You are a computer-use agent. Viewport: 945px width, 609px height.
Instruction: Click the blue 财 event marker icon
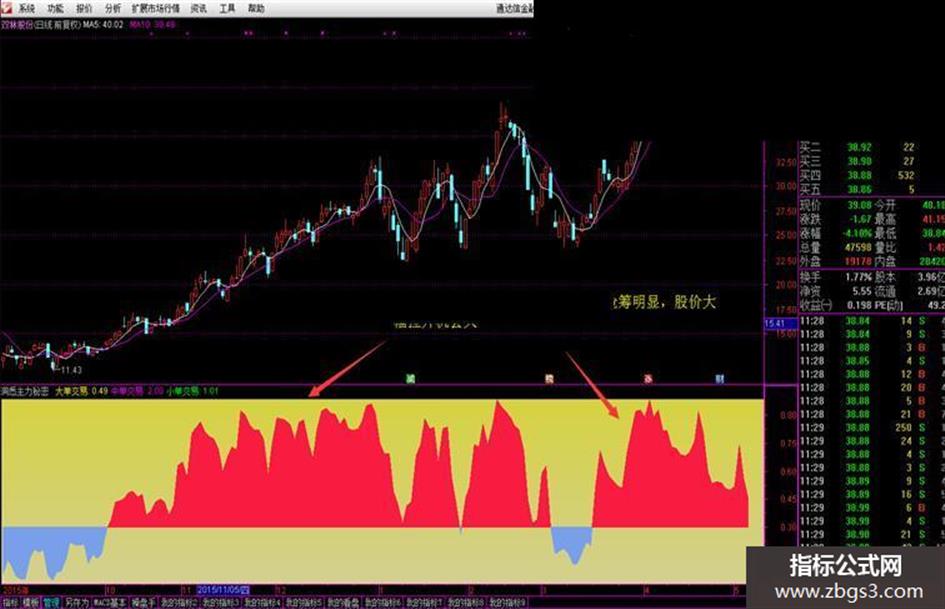[720, 379]
